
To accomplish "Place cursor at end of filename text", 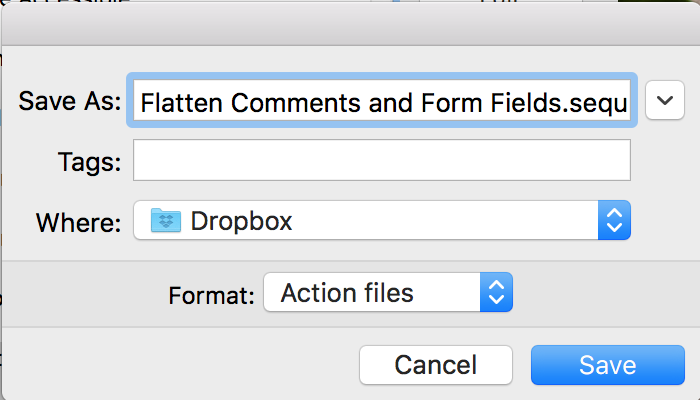I will [x=629, y=101].
